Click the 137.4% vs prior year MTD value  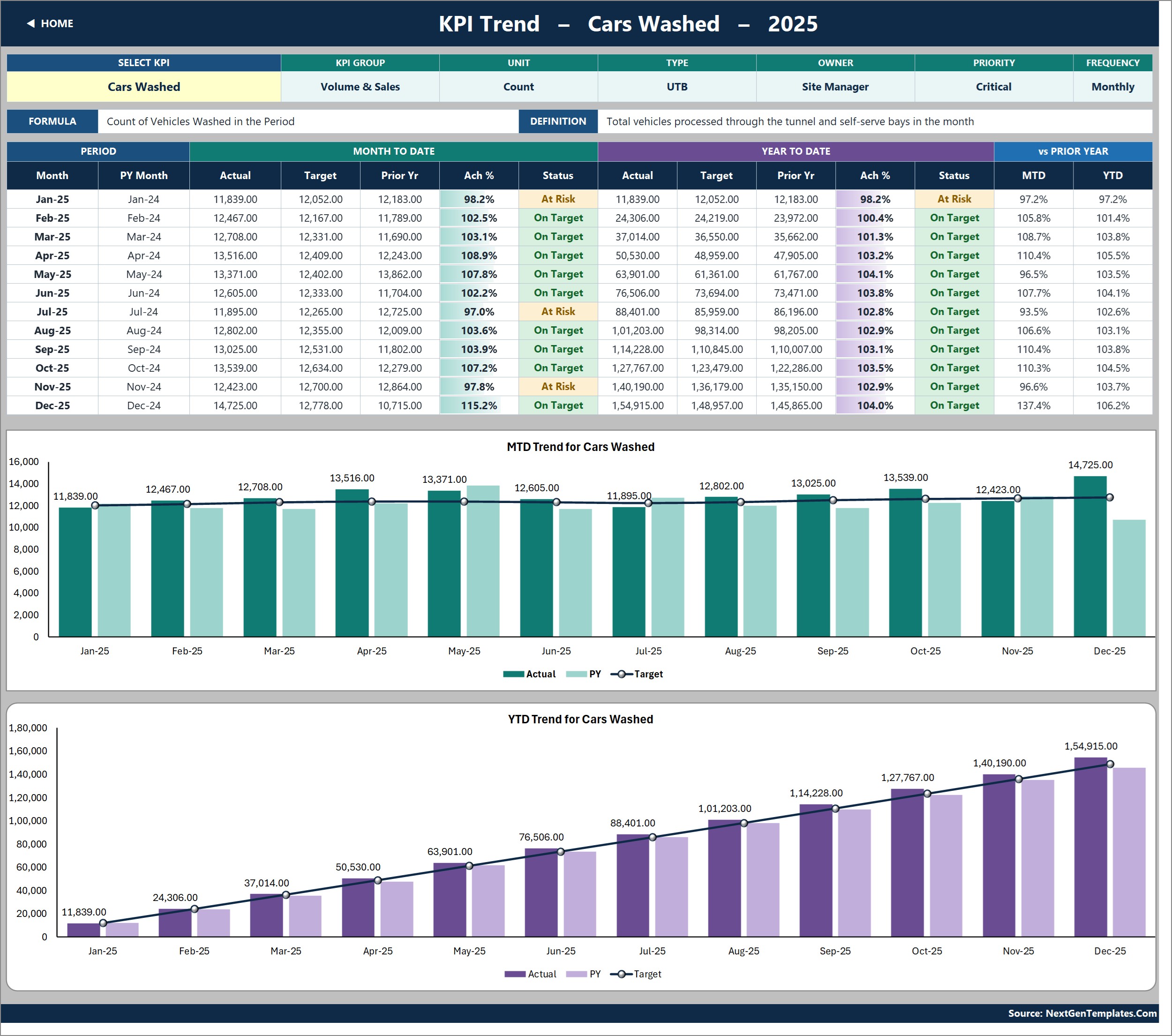(1033, 405)
